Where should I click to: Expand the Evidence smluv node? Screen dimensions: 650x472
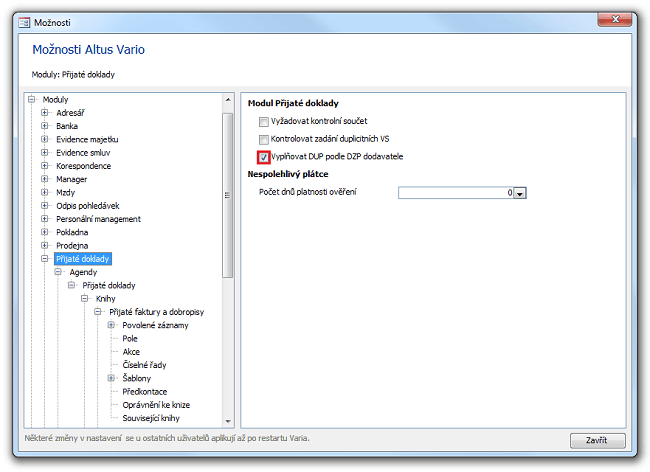tap(44, 152)
